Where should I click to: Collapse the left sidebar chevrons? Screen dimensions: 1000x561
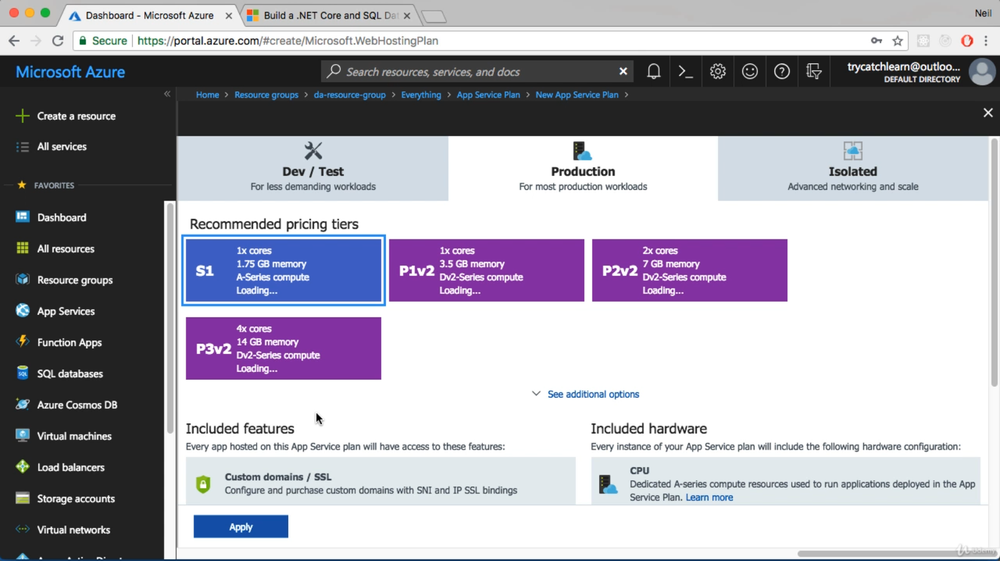click(167, 94)
